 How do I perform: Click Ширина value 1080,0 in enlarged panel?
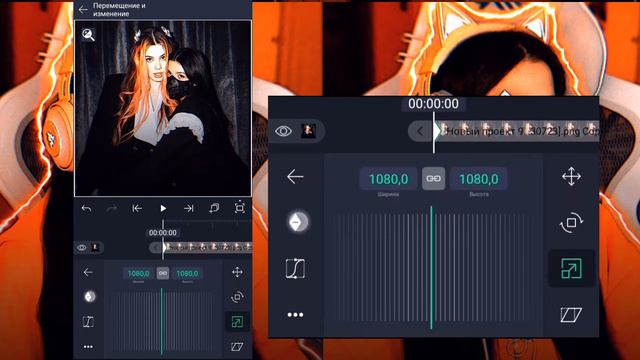(x=389, y=179)
